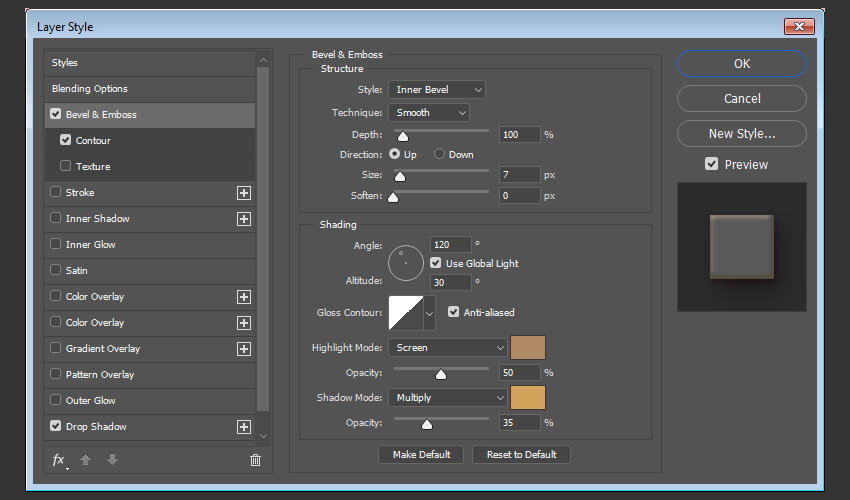This screenshot has height=500, width=850.
Task: Open the Style dropdown showing Inner Bevel
Action: [437, 90]
